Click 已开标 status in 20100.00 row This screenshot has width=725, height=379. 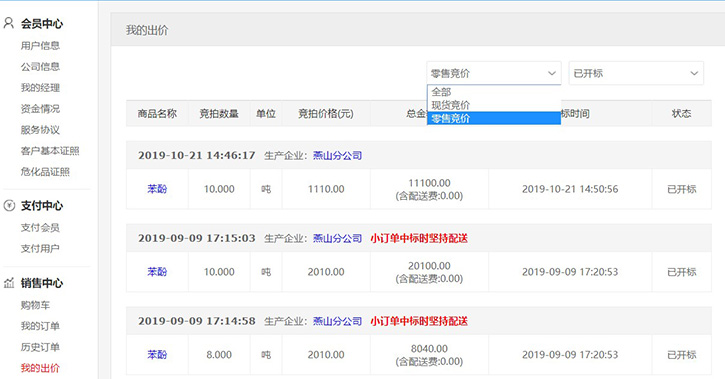(x=682, y=272)
